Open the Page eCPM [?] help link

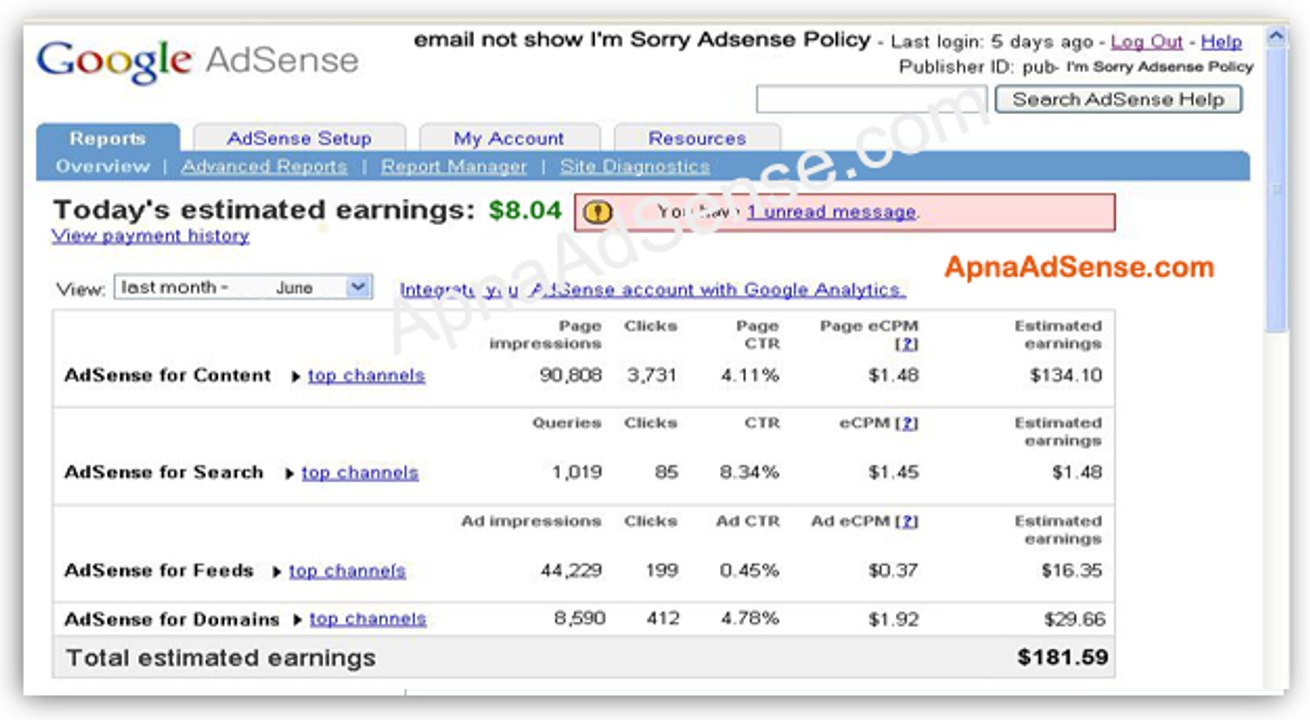[907, 343]
